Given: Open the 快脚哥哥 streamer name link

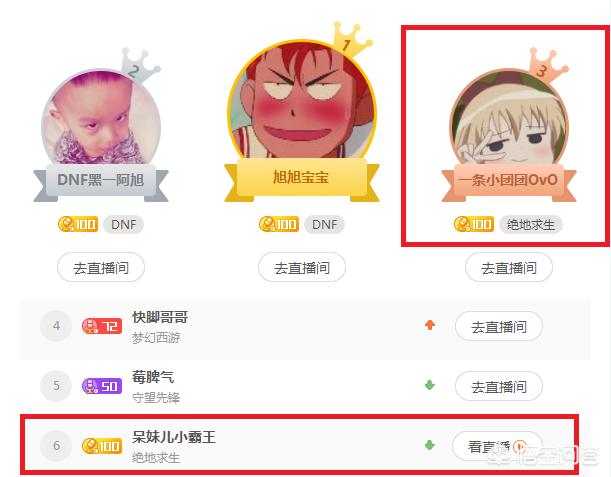Looking at the screenshot, I should [x=160, y=317].
